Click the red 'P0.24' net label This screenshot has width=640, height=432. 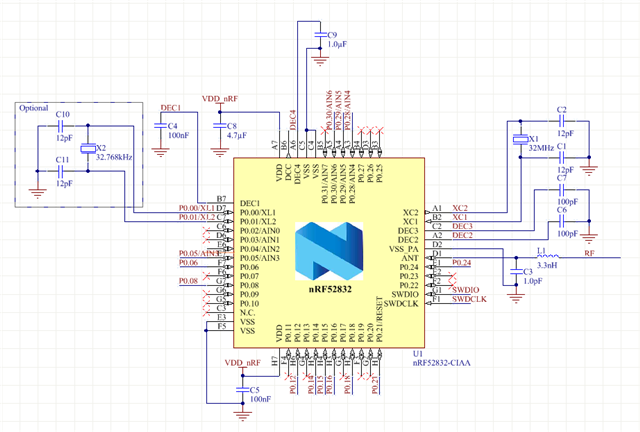(462, 263)
